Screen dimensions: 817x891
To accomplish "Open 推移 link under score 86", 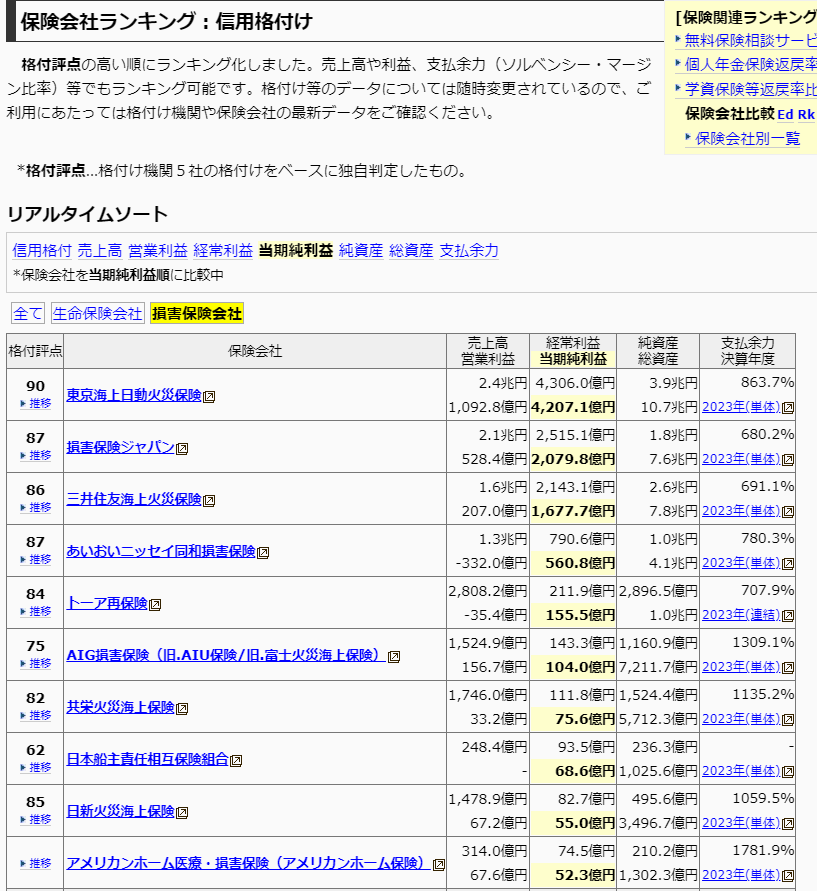I will click(36, 507).
